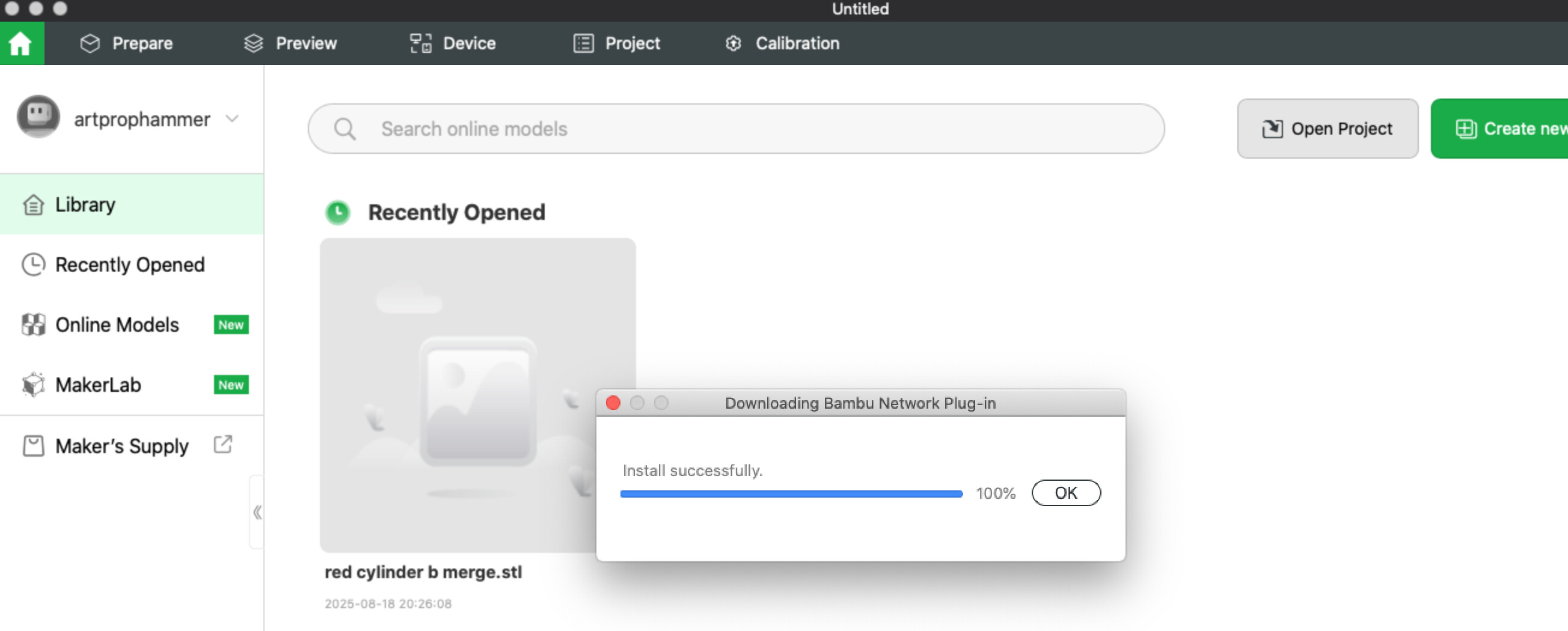This screenshot has width=1568, height=631.
Task: Open the red cylinder b merge.stl thumbnail
Action: point(478,395)
